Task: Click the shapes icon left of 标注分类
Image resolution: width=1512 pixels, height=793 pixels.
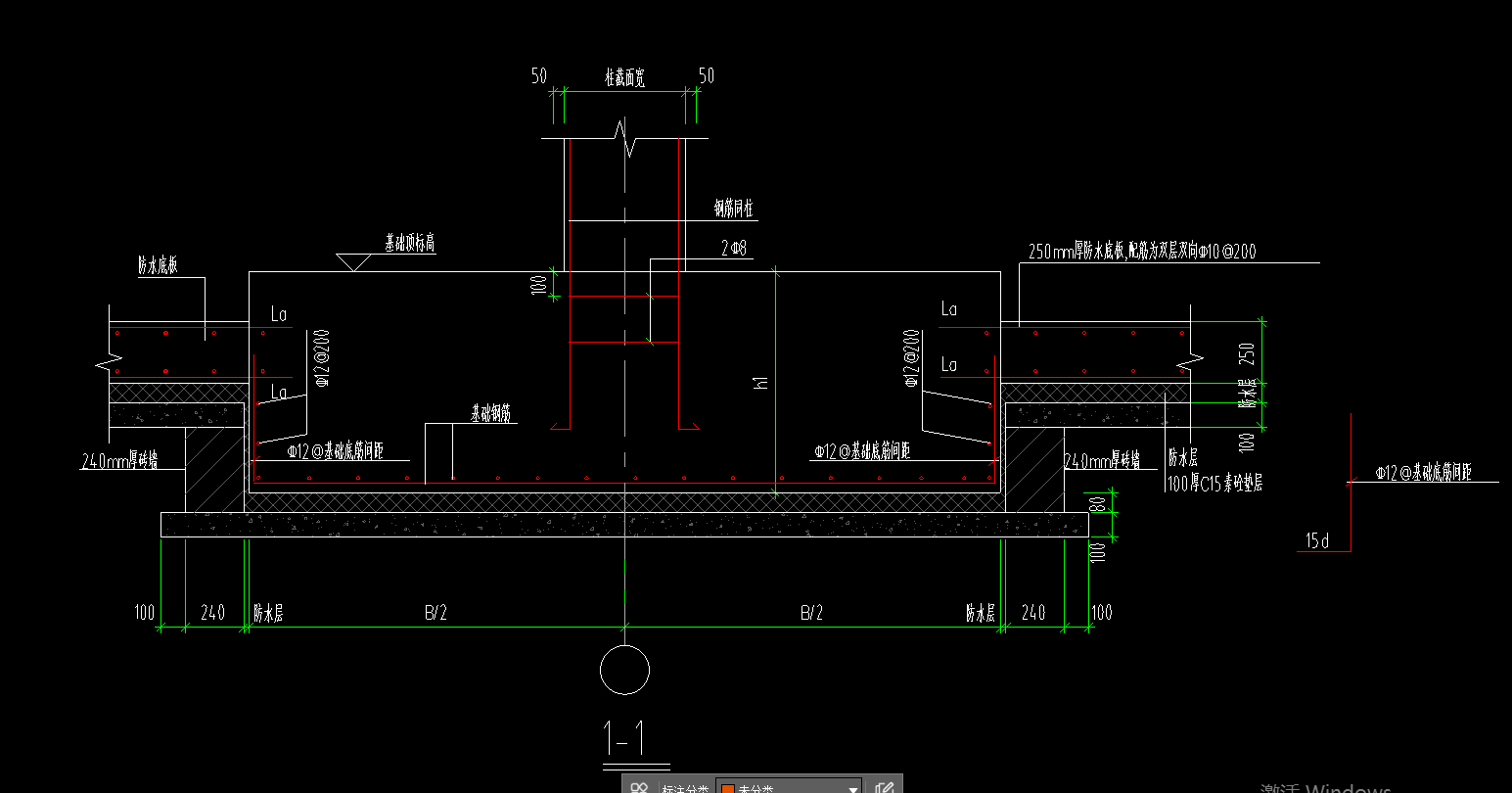Action: tap(639, 788)
